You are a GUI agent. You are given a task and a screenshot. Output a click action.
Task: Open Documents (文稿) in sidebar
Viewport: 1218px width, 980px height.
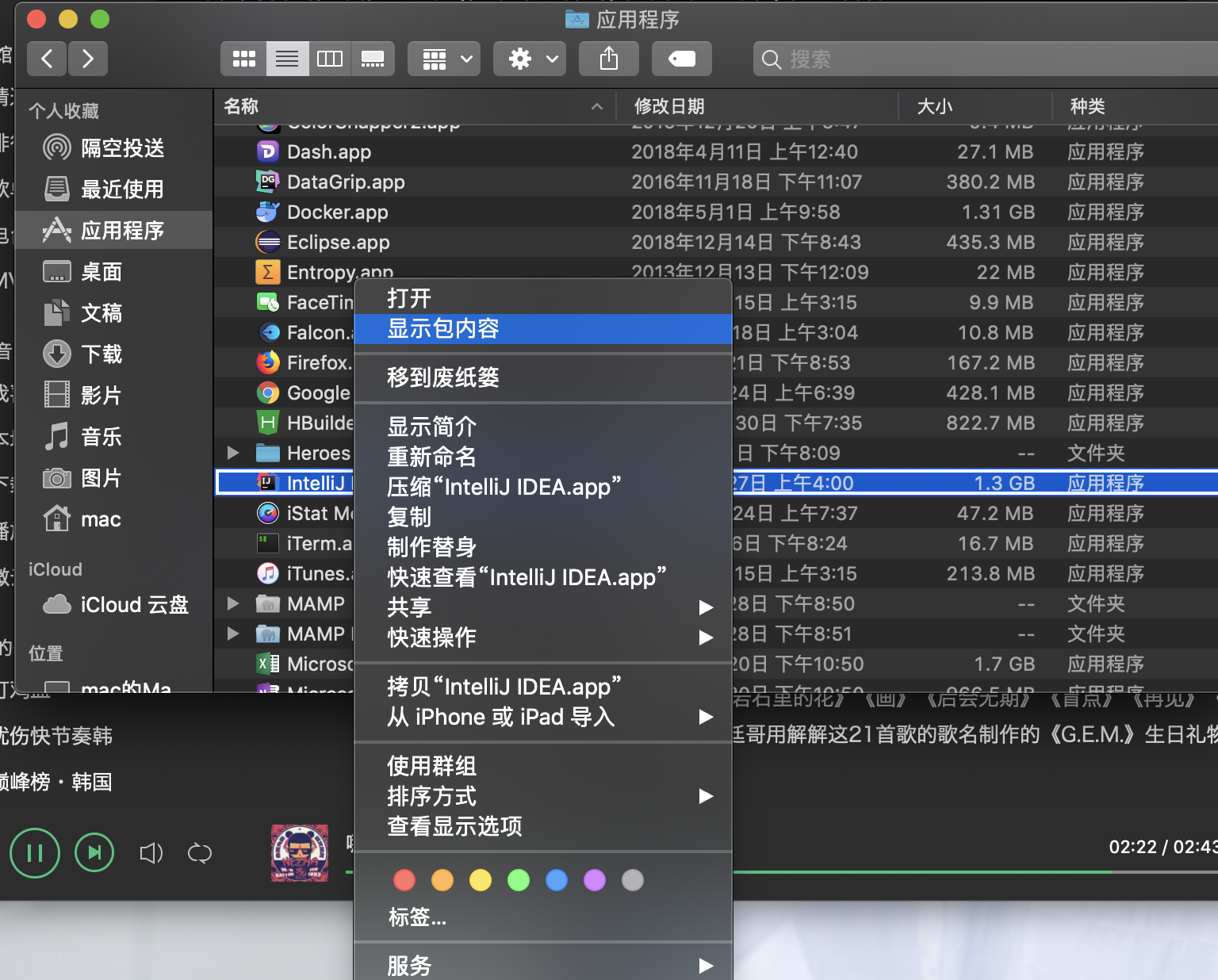(113, 313)
